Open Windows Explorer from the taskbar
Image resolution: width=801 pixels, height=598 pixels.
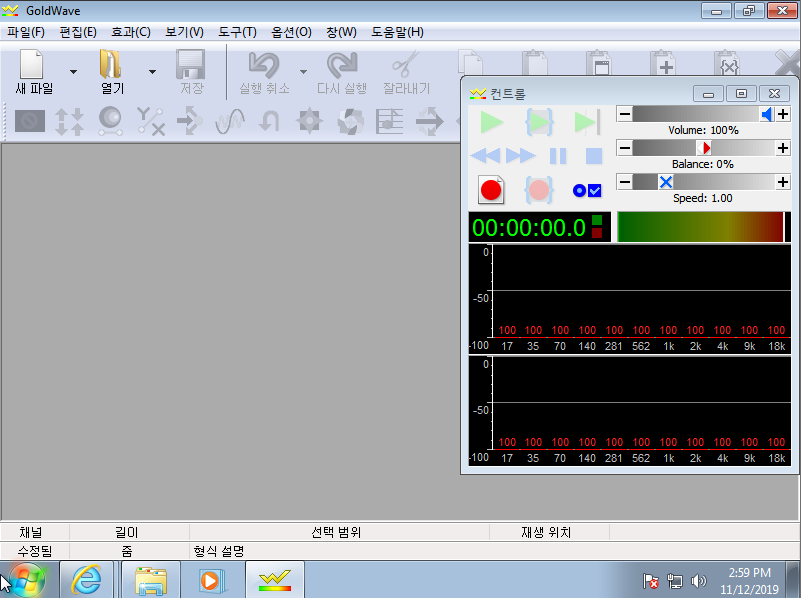(151, 580)
